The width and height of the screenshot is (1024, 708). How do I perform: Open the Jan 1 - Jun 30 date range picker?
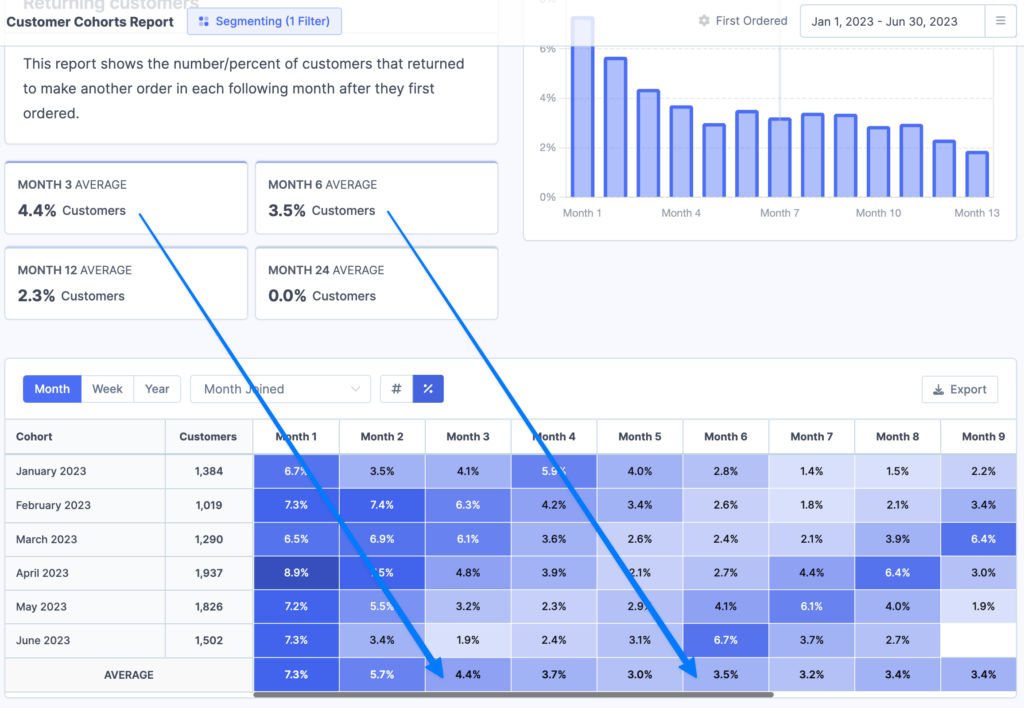888,20
